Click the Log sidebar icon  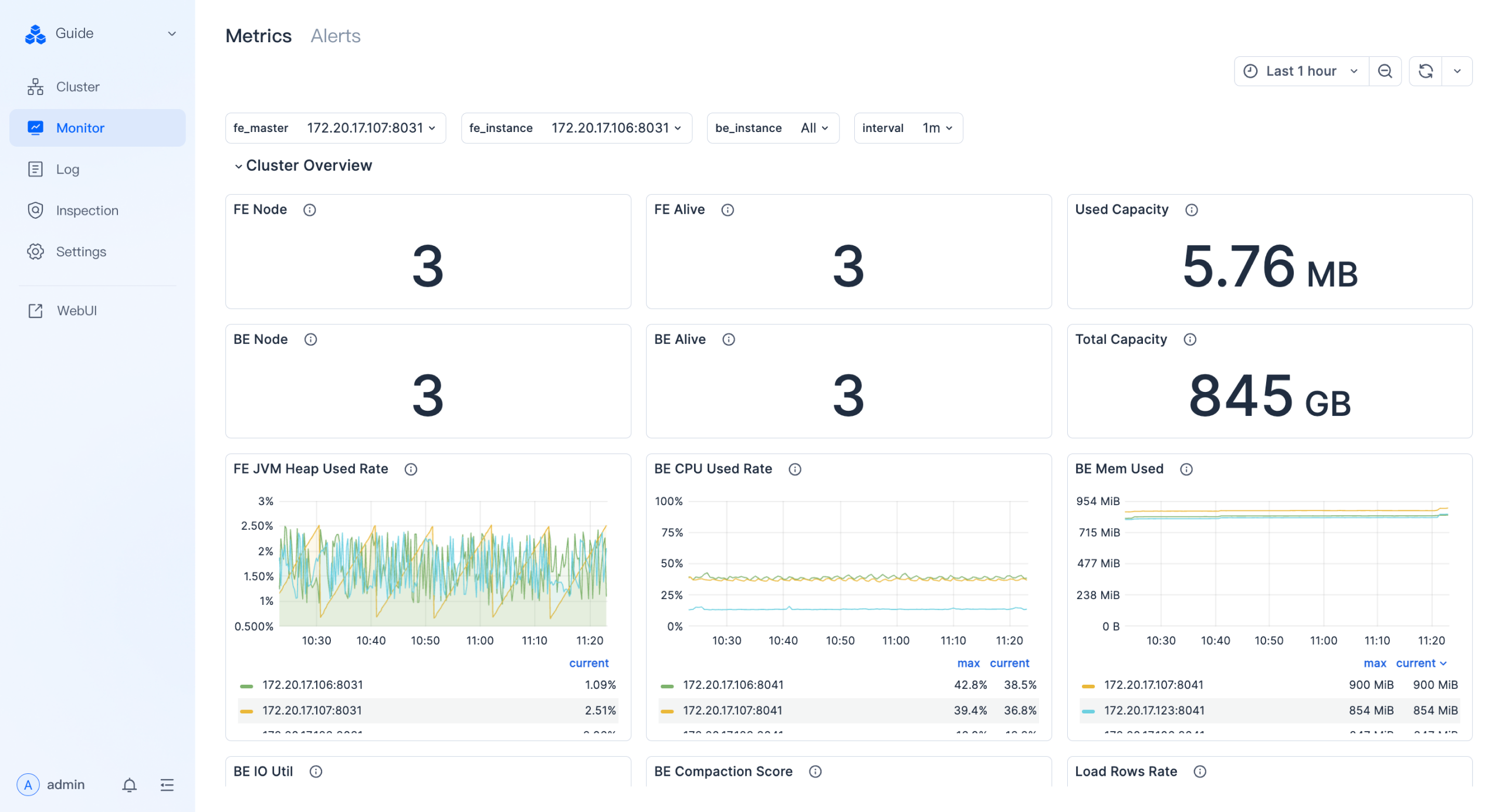(x=34, y=169)
